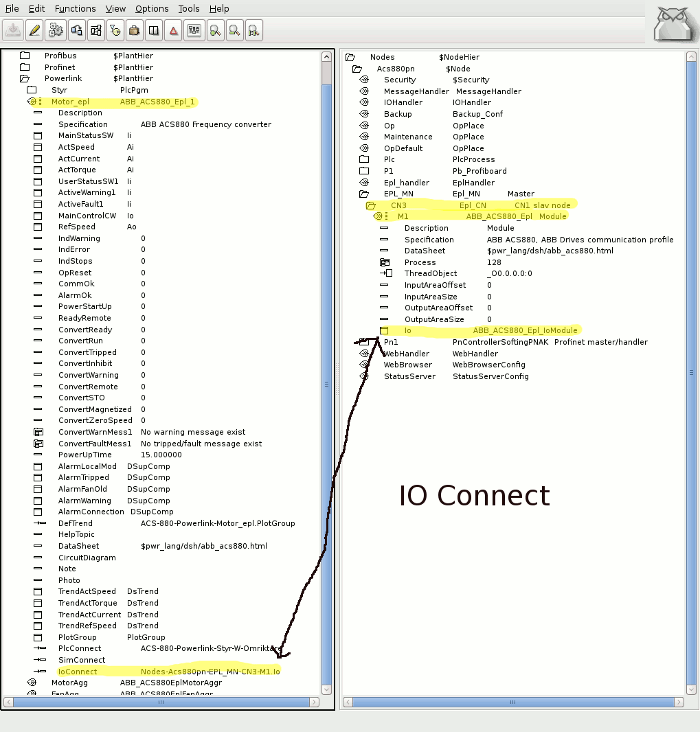Expand the Plc PlcProcess folder
Screen dimensions: 700x732
(x=364, y=159)
